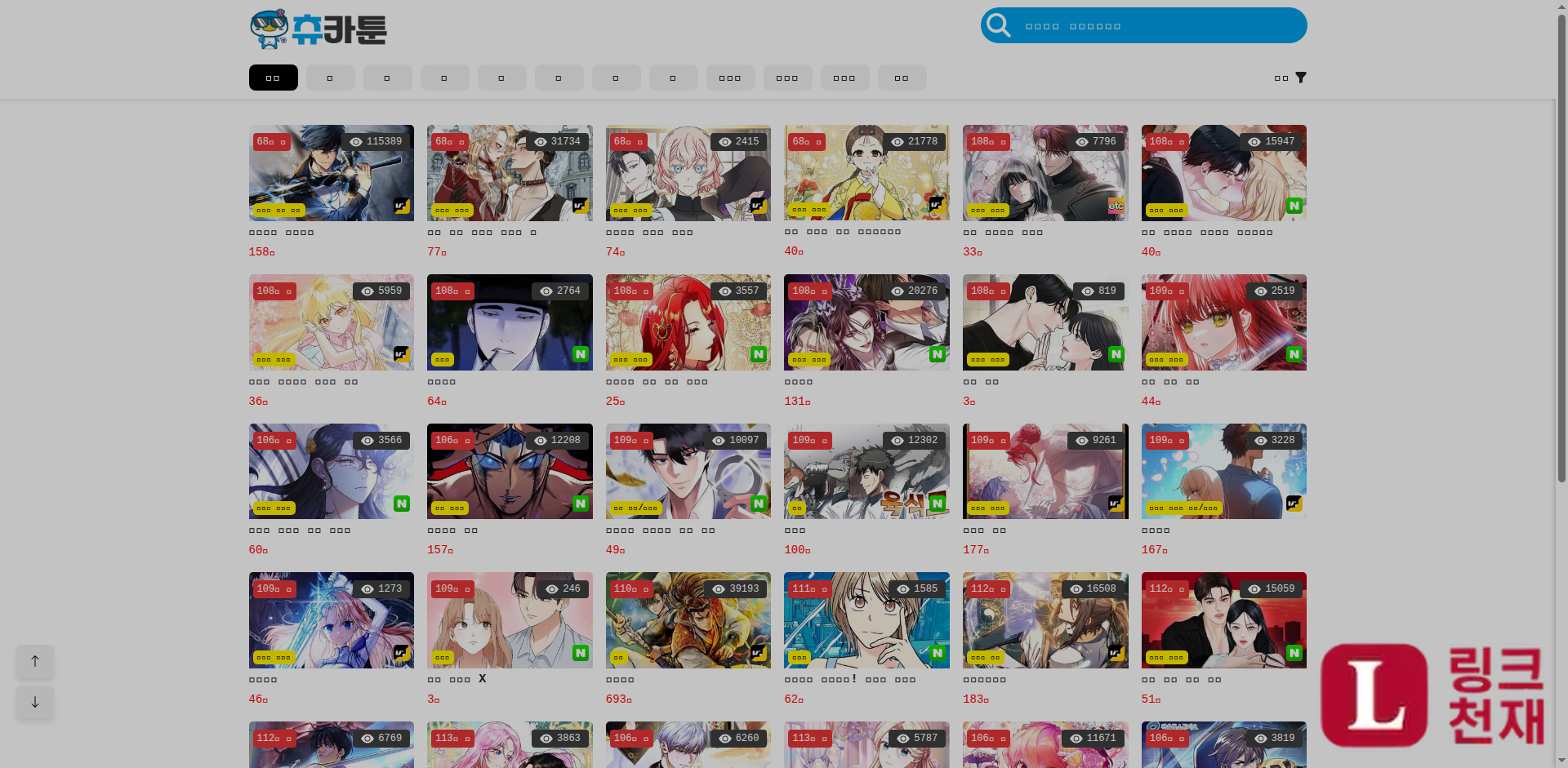
Task: Click the eye icon beside 12302 views
Action: (898, 441)
